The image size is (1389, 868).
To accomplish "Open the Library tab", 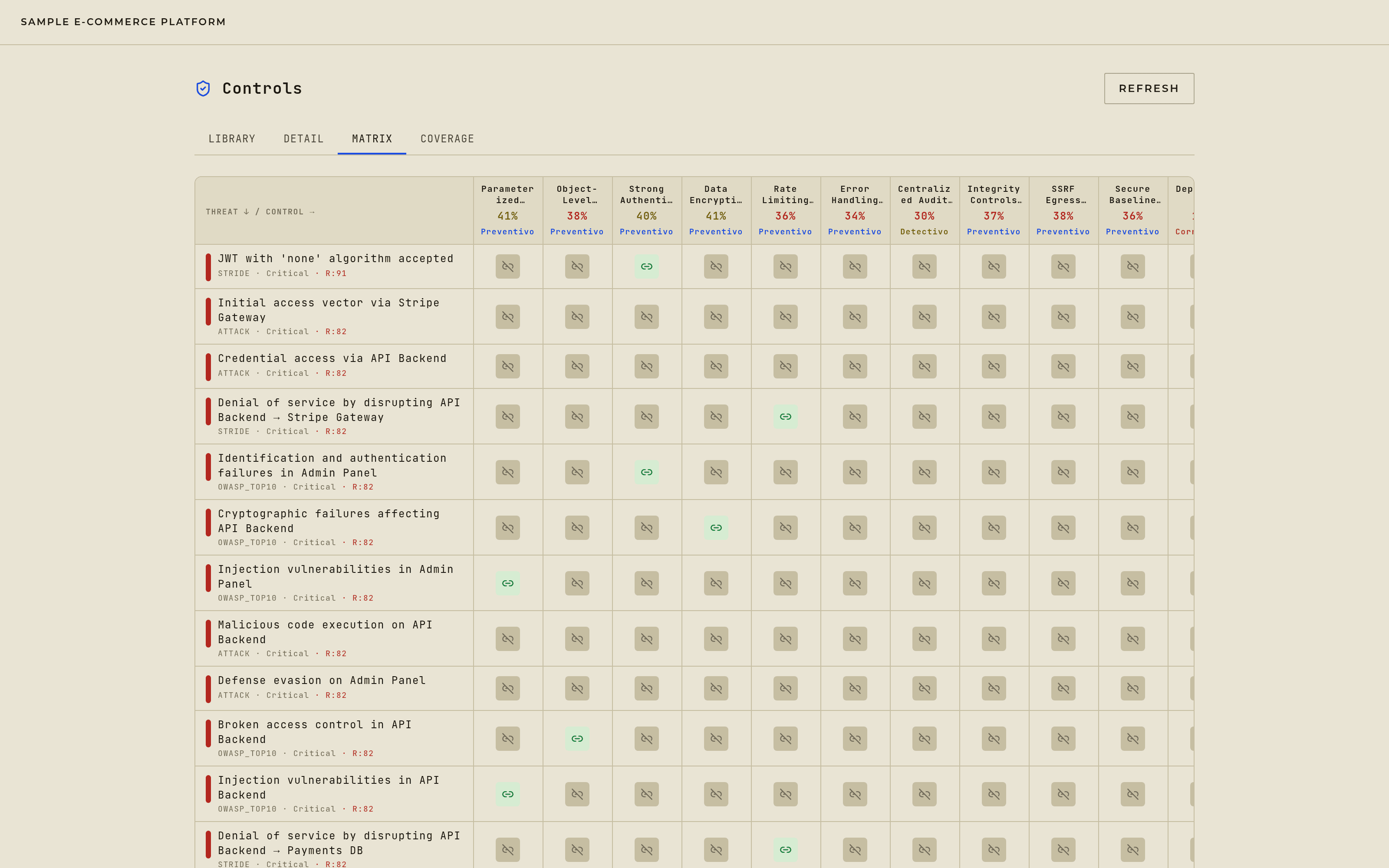I will 232,139.
